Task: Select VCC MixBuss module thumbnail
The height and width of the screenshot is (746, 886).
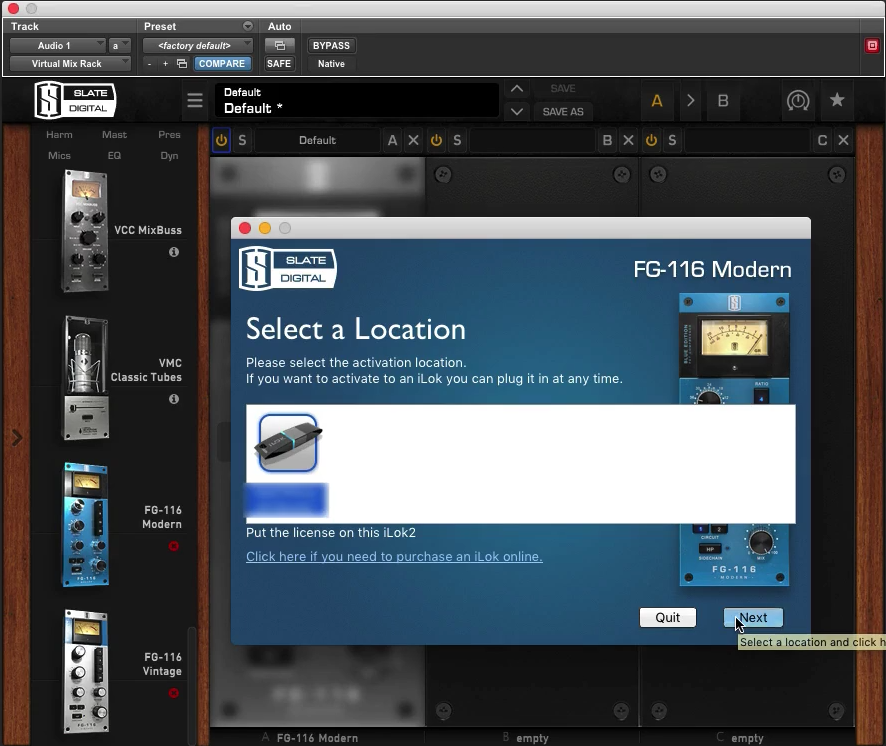Action: click(85, 231)
